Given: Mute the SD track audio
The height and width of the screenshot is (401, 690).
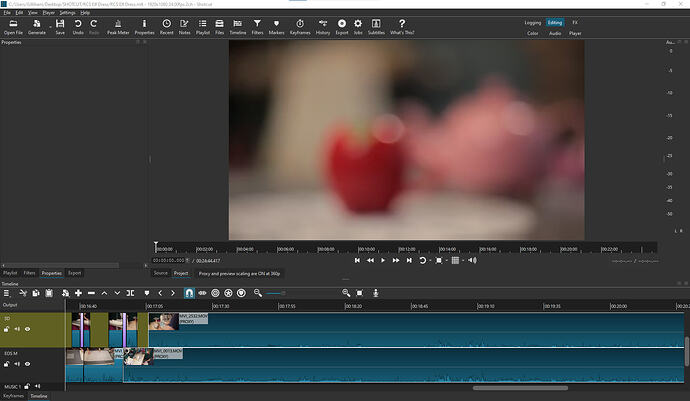Looking at the screenshot, I should (x=17, y=329).
